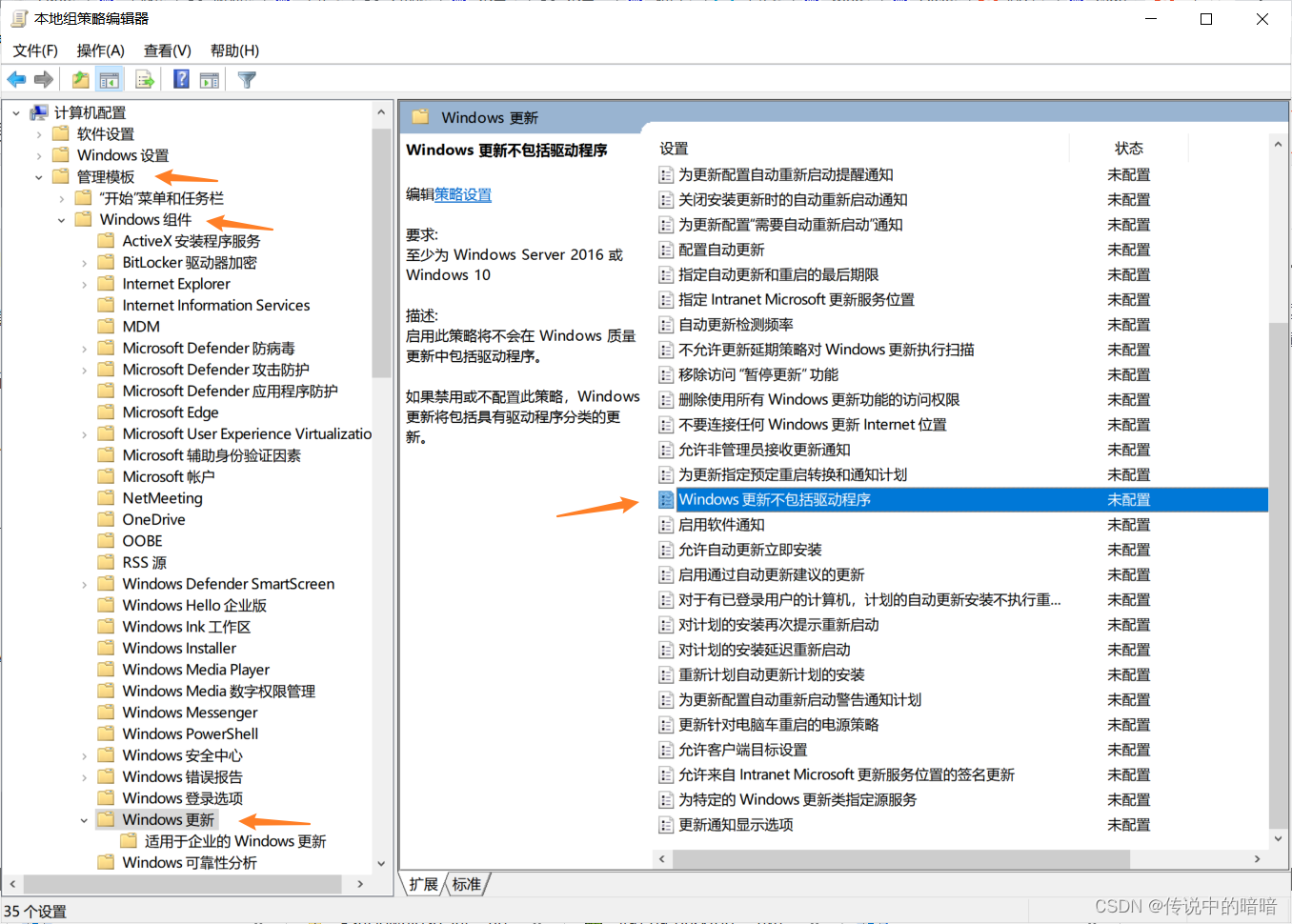Toggle the show/hide action pane icon
This screenshot has height=924, width=1292.
pyautogui.click(x=210, y=80)
